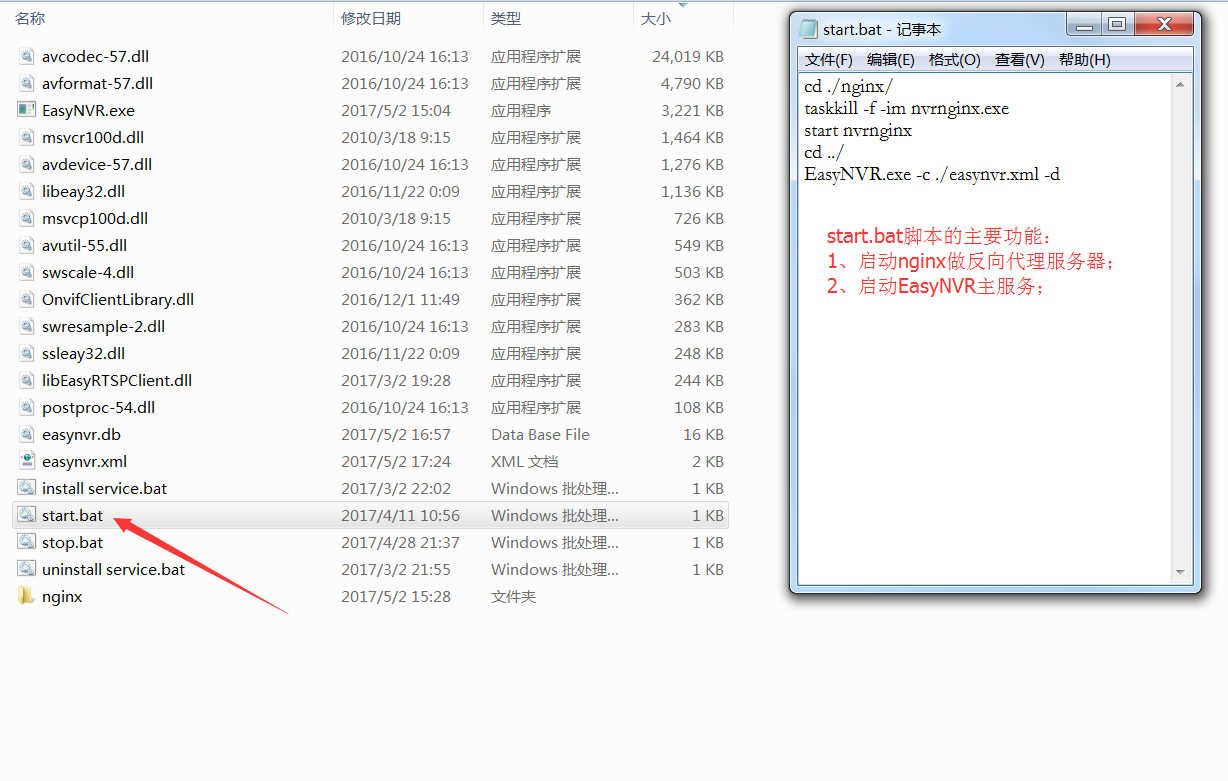Click the libEasyRTSPClient.dll file icon
This screenshot has width=1228, height=781.
click(x=26, y=380)
